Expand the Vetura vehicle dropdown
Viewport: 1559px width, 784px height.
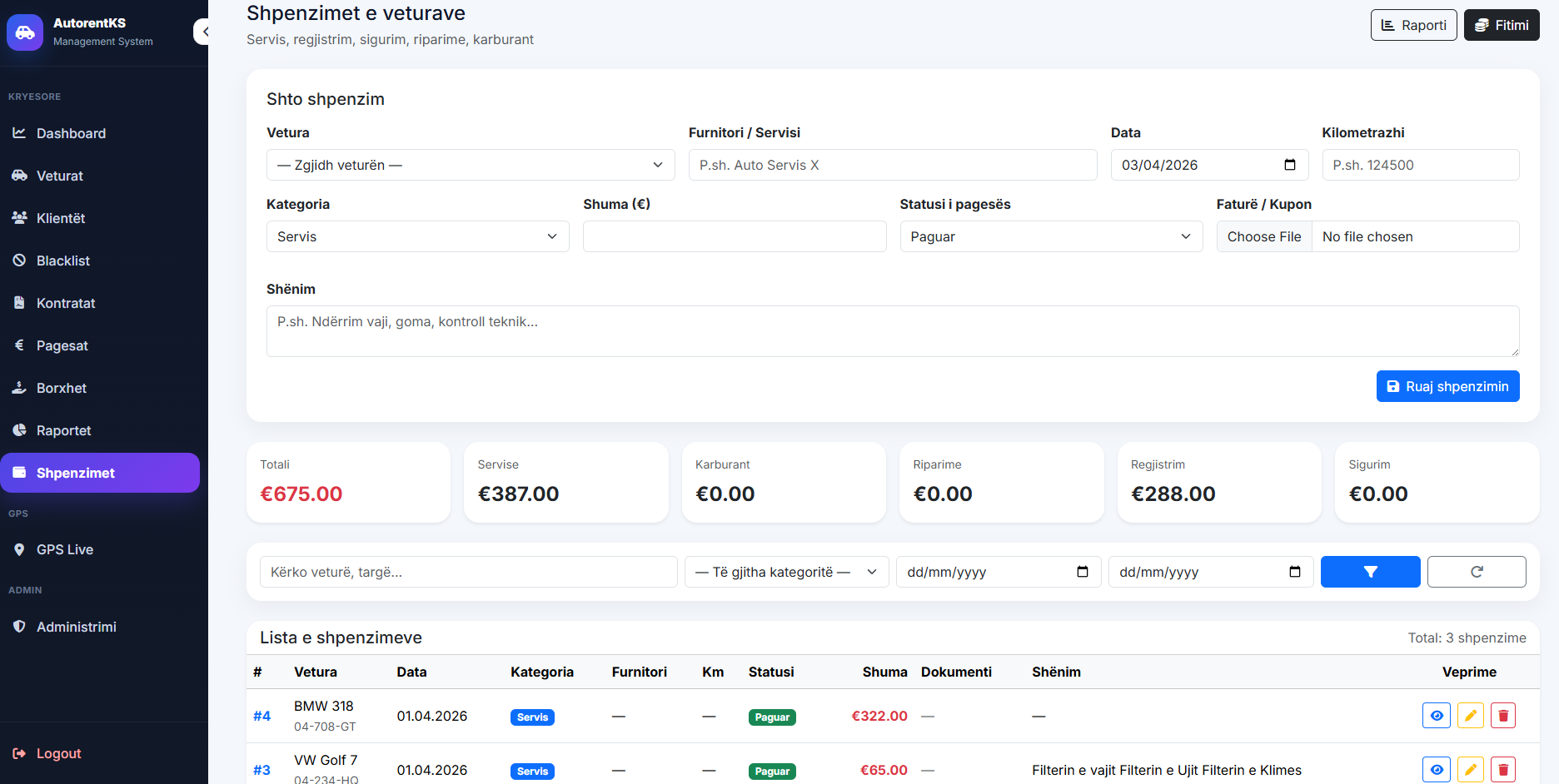[471, 165]
